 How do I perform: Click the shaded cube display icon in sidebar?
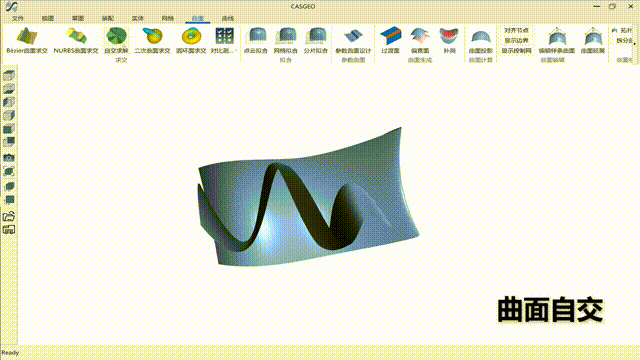tap(9, 186)
